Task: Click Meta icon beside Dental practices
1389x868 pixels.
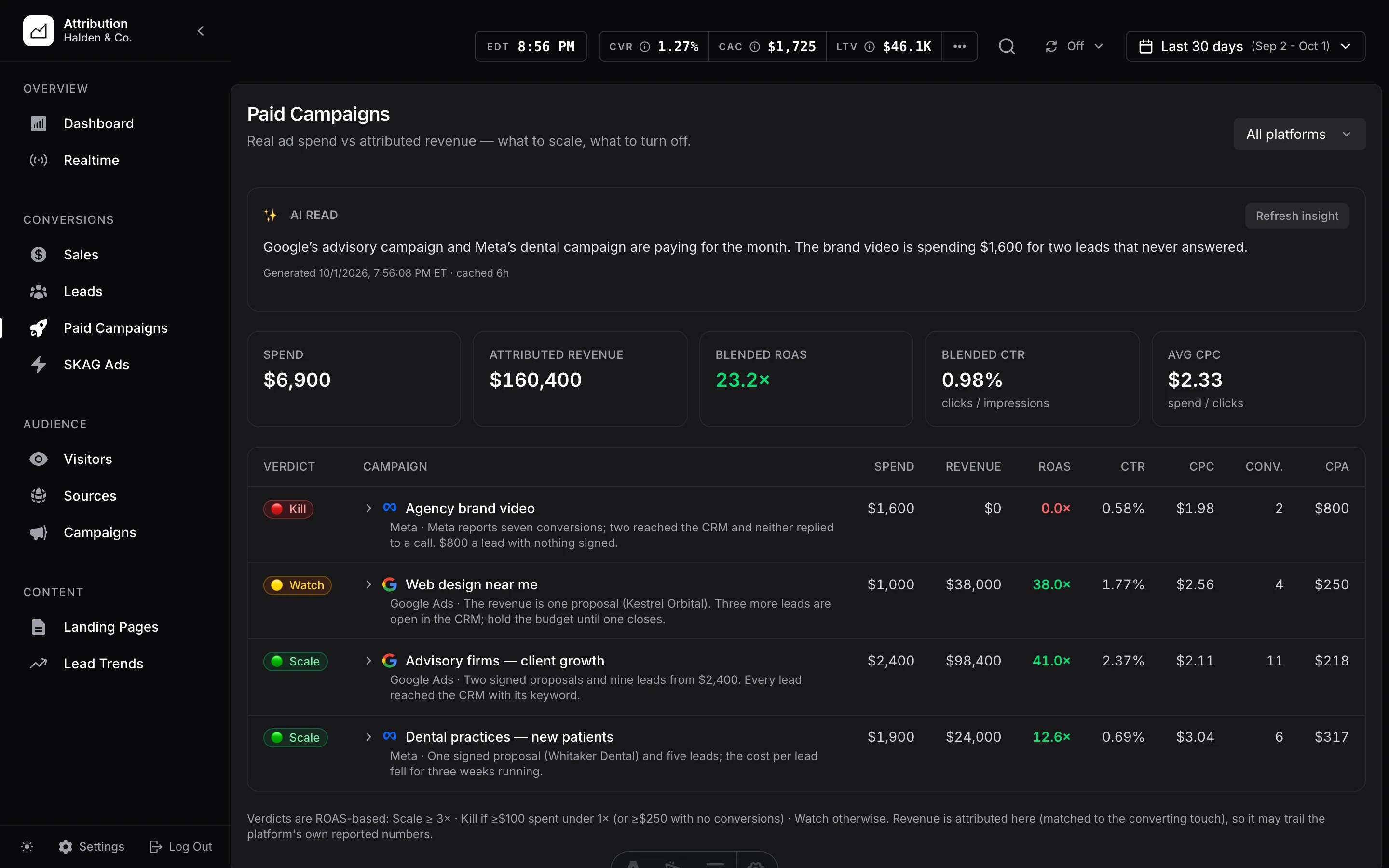Action: 390,736
